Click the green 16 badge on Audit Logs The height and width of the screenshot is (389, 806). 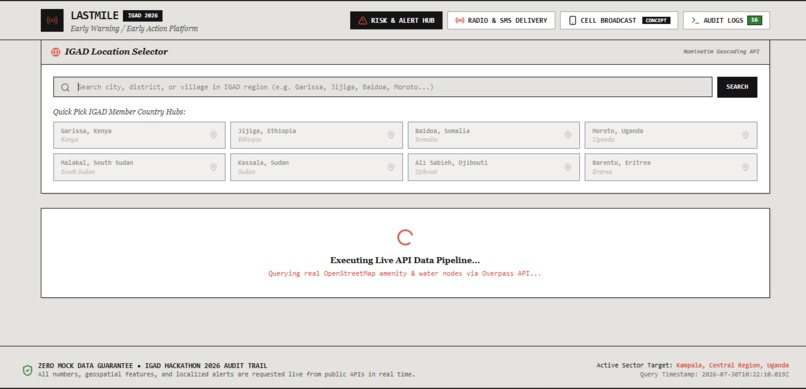tap(755, 21)
